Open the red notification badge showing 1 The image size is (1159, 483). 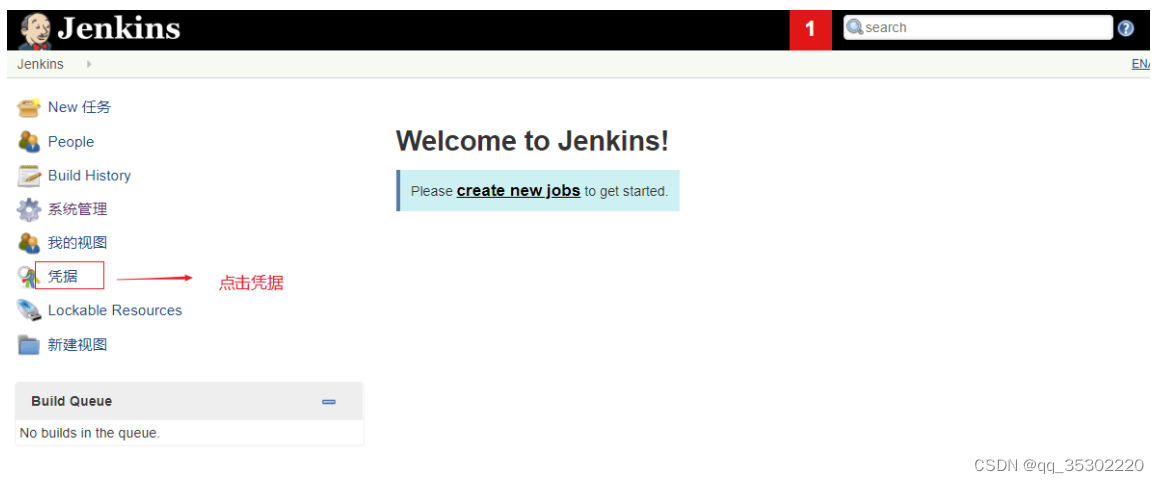(x=810, y=30)
